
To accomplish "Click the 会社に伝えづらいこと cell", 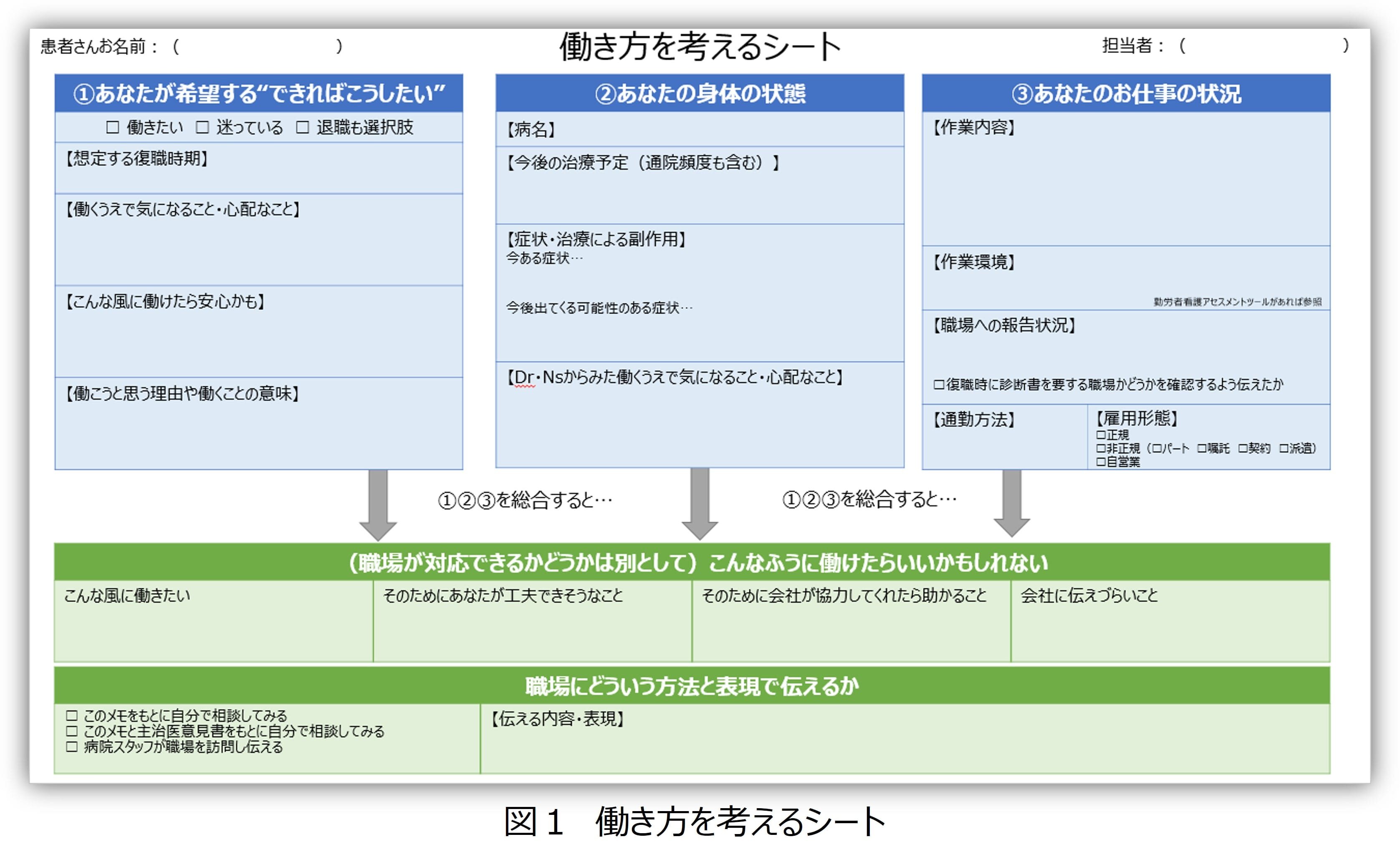I will coord(1169,624).
